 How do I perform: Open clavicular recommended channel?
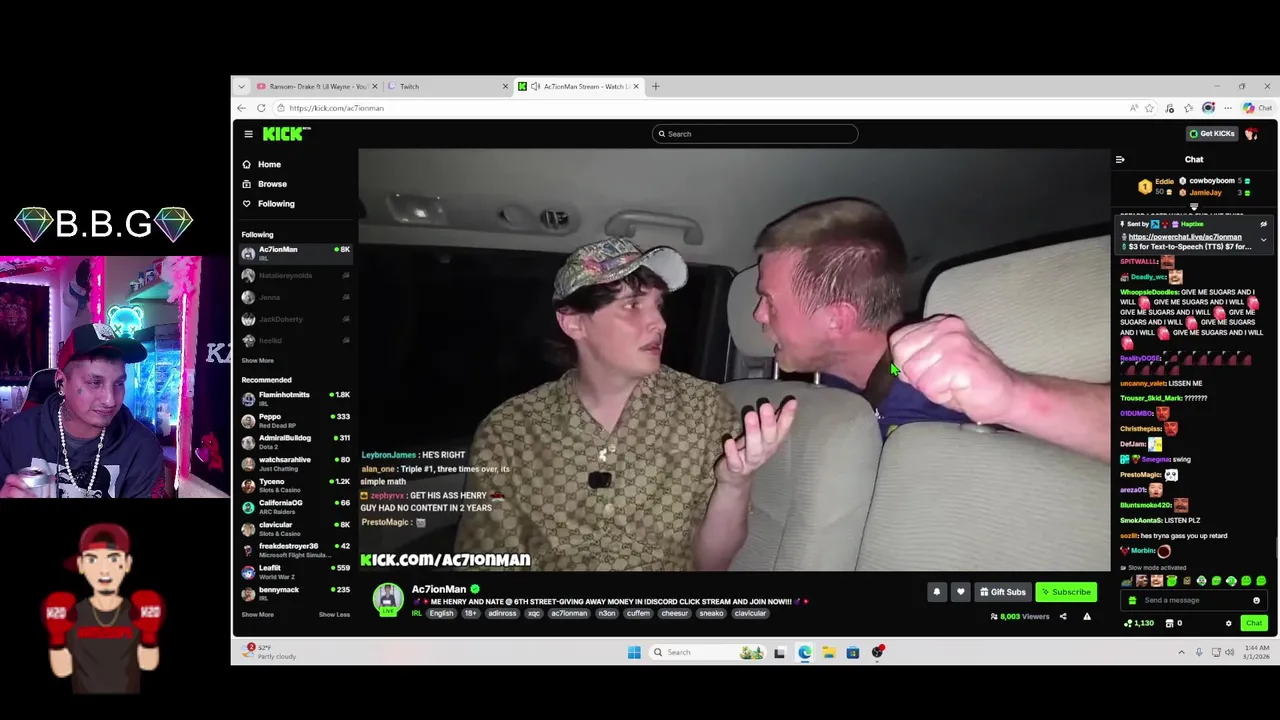[x=295, y=527]
